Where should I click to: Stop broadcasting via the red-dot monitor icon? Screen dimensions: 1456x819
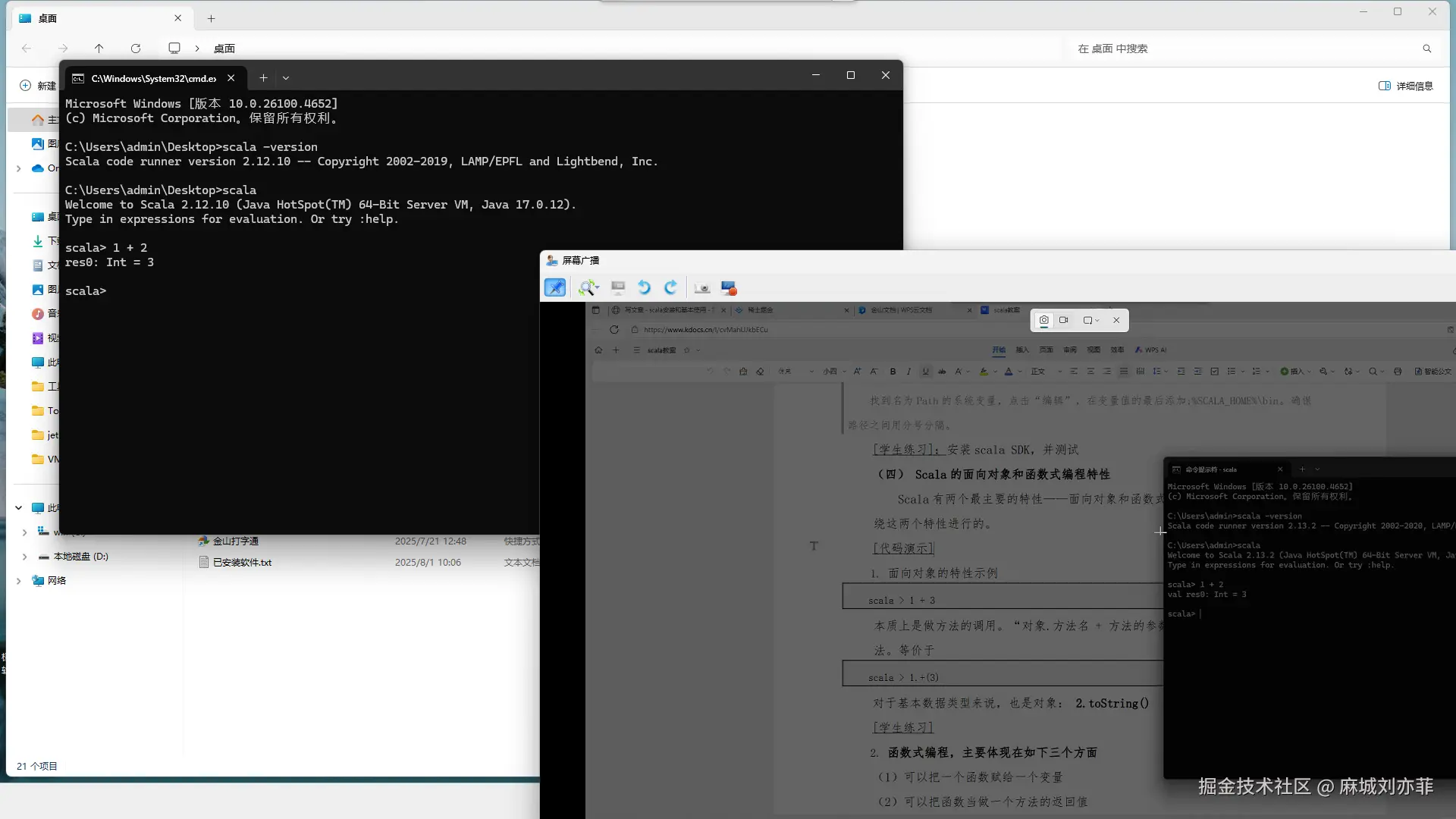point(729,287)
